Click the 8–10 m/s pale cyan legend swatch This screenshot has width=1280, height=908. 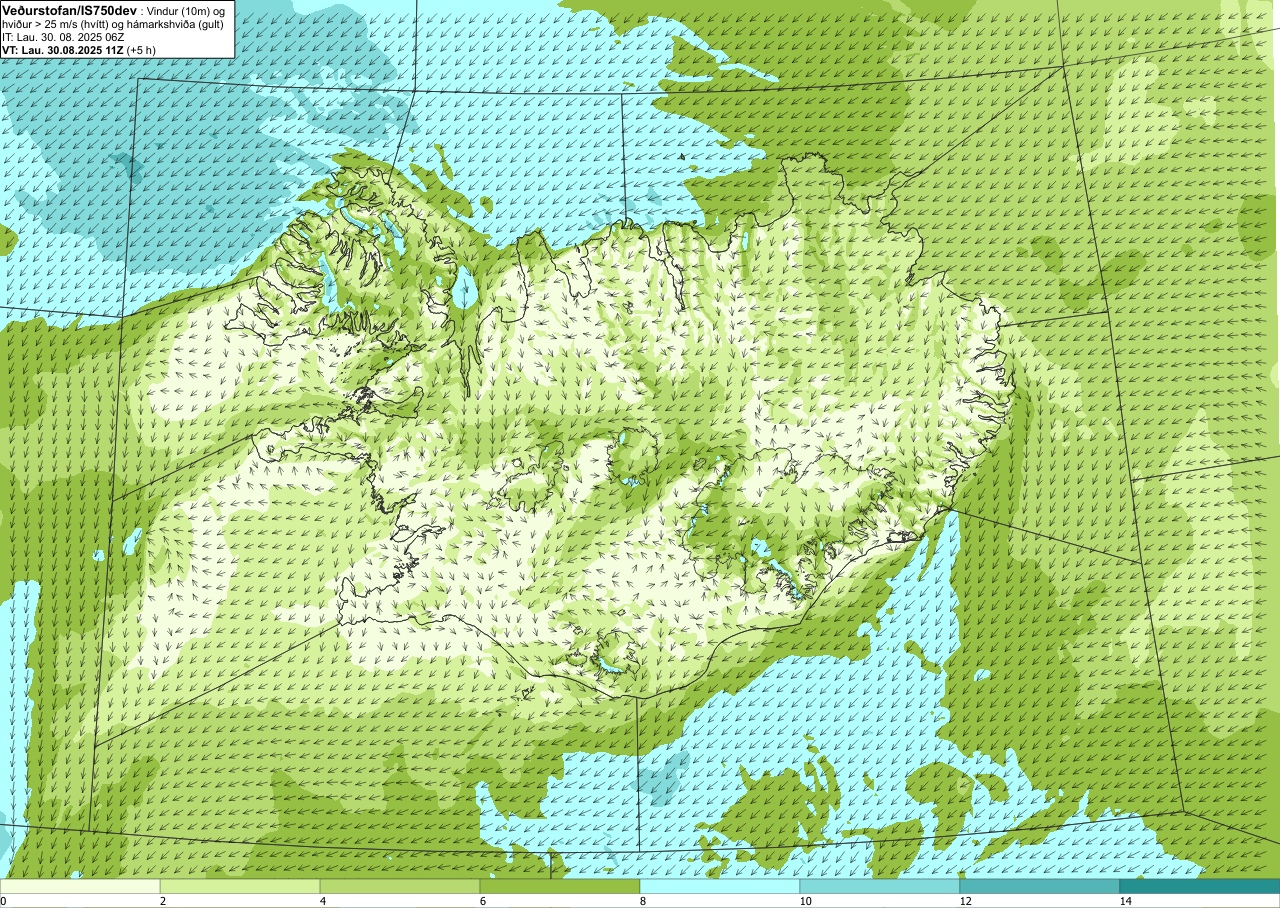(720, 886)
